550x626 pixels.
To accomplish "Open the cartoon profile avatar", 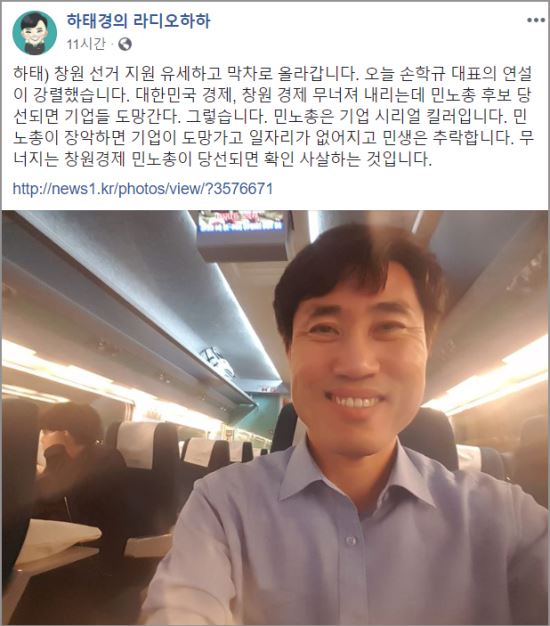I will pyautogui.click(x=34, y=32).
